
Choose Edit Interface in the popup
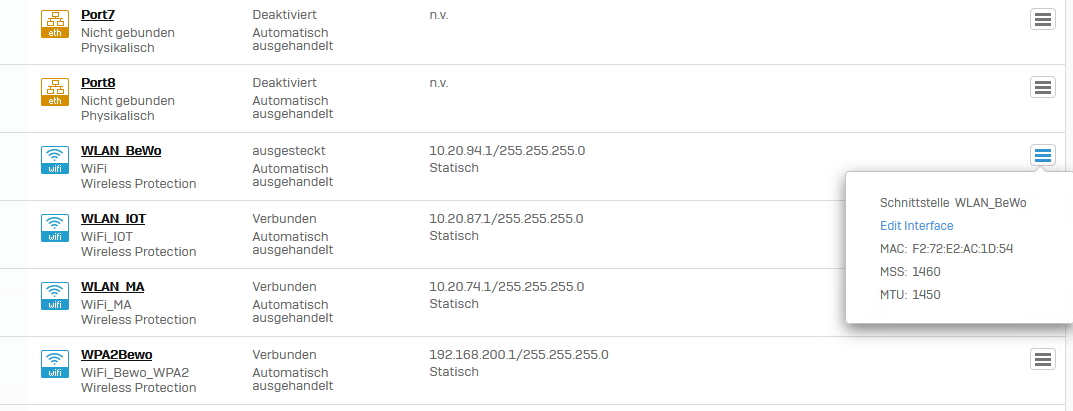[x=916, y=226]
